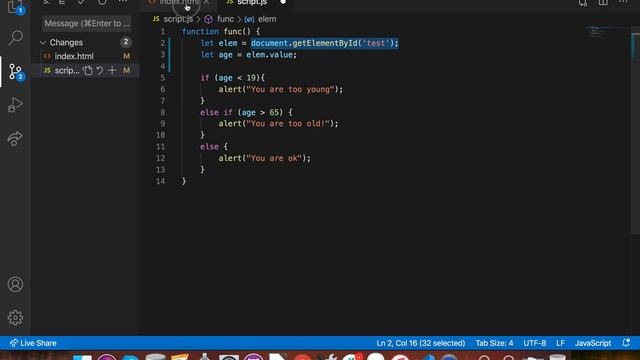Click Ln 2, Col 16 cursor position indicator
Image resolution: width=640 pixels, height=360 pixels.
pos(420,343)
